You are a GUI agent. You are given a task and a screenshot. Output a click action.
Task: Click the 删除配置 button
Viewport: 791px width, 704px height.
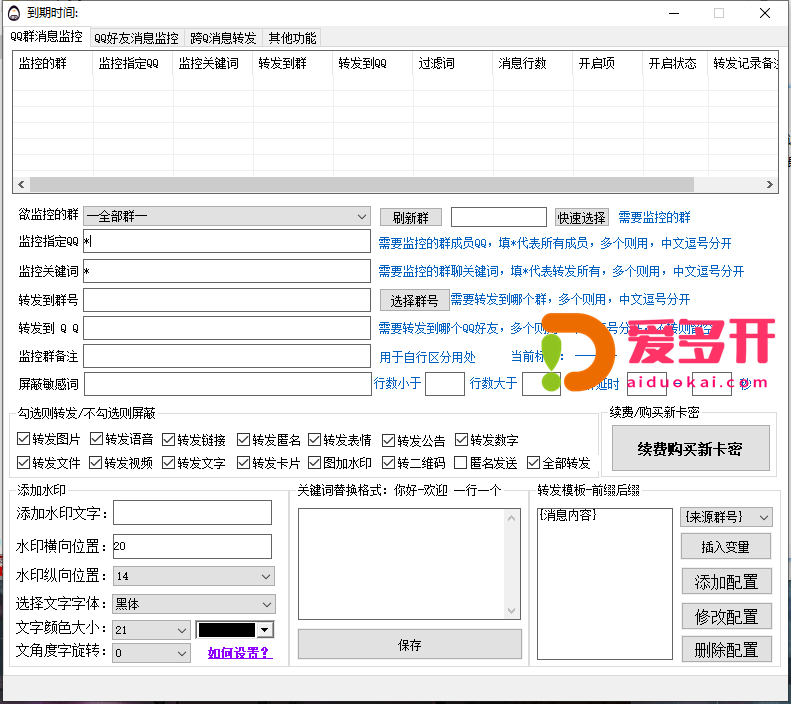(726, 650)
